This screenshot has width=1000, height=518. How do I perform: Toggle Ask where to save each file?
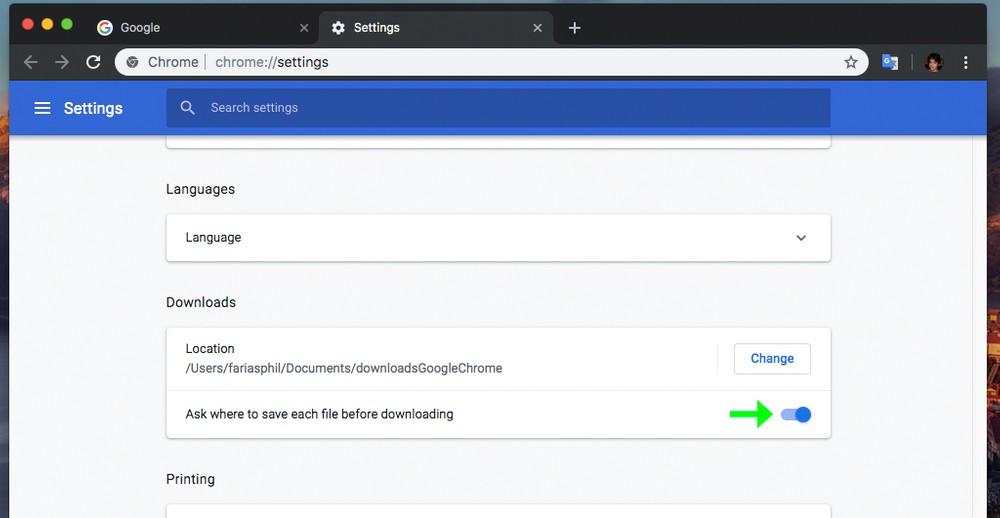click(x=796, y=414)
